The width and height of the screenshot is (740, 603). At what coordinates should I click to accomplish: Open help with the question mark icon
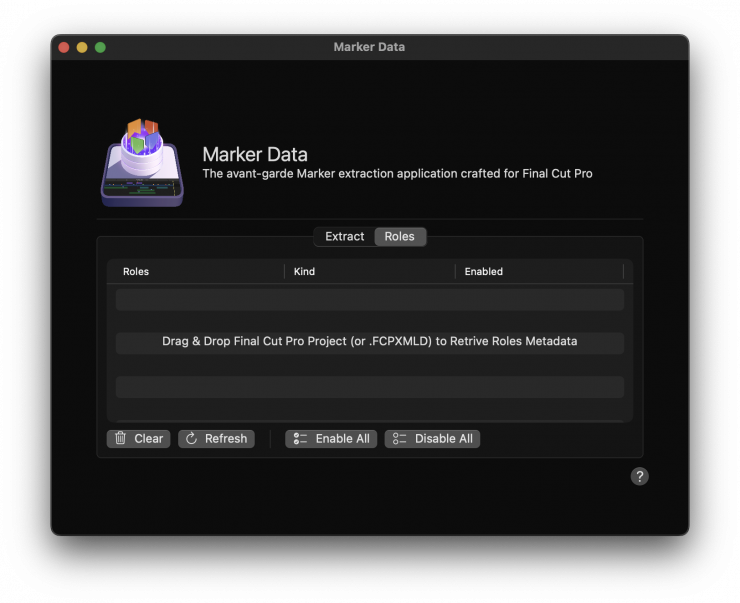tap(640, 476)
